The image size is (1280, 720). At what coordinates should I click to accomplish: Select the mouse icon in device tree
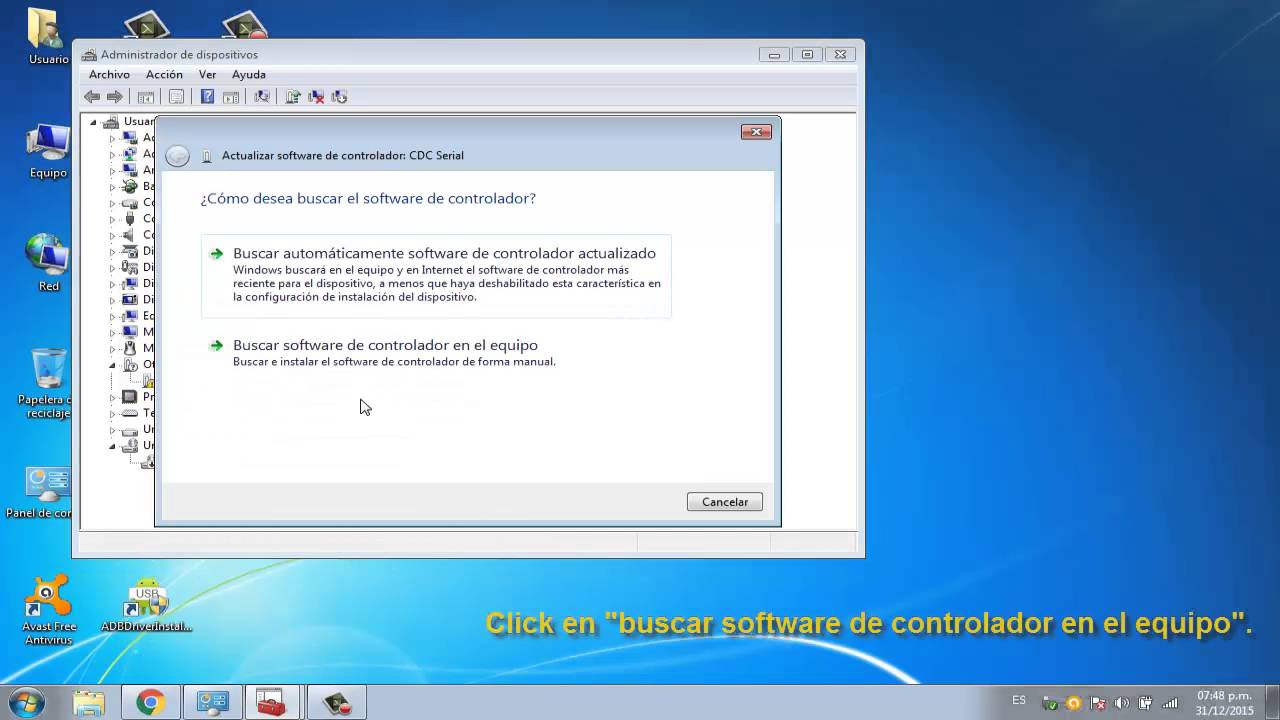click(x=130, y=348)
